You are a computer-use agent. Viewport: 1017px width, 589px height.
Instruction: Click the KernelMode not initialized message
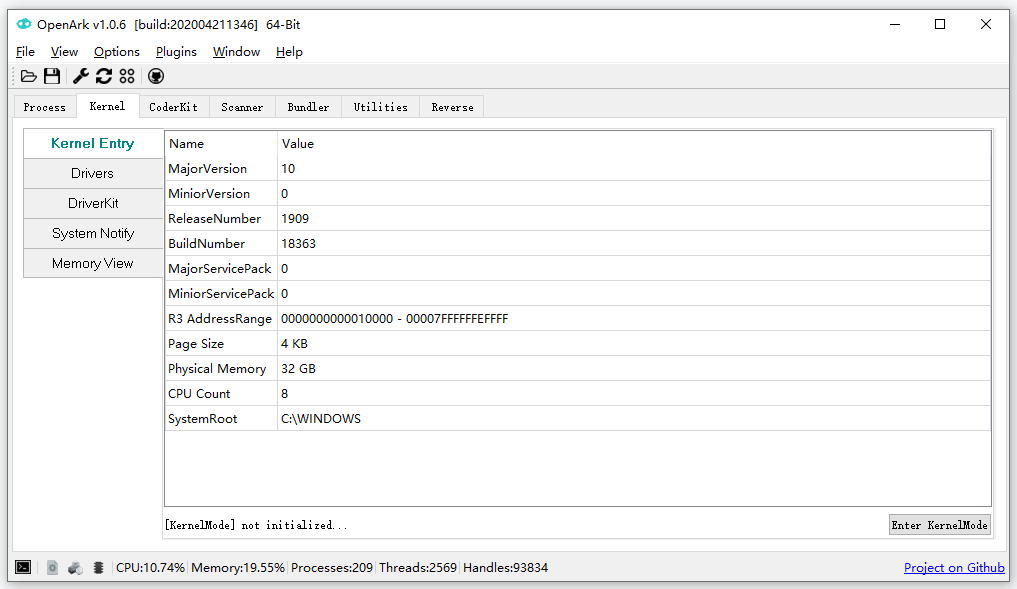tap(256, 525)
